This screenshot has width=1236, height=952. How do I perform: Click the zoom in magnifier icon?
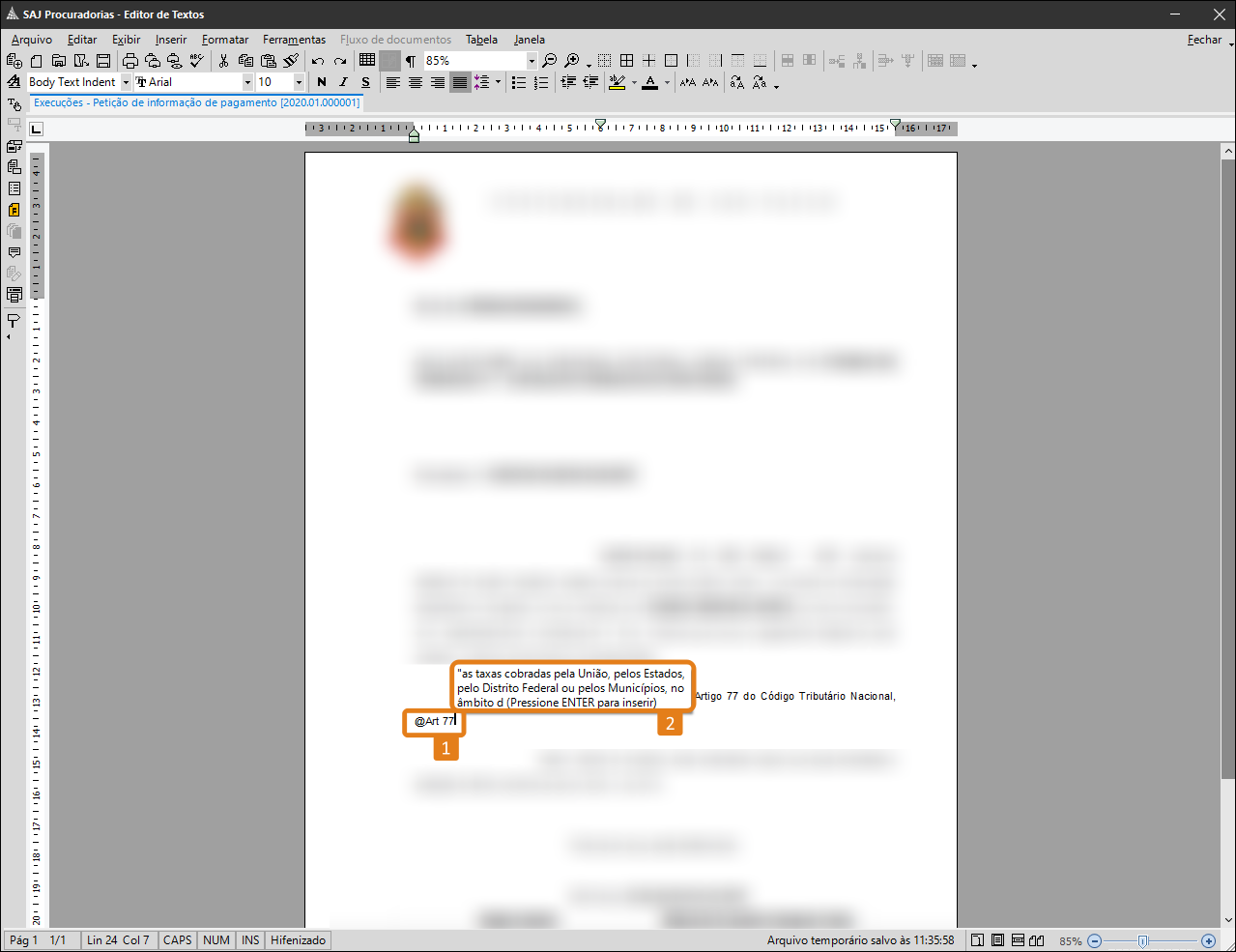pyautogui.click(x=572, y=61)
